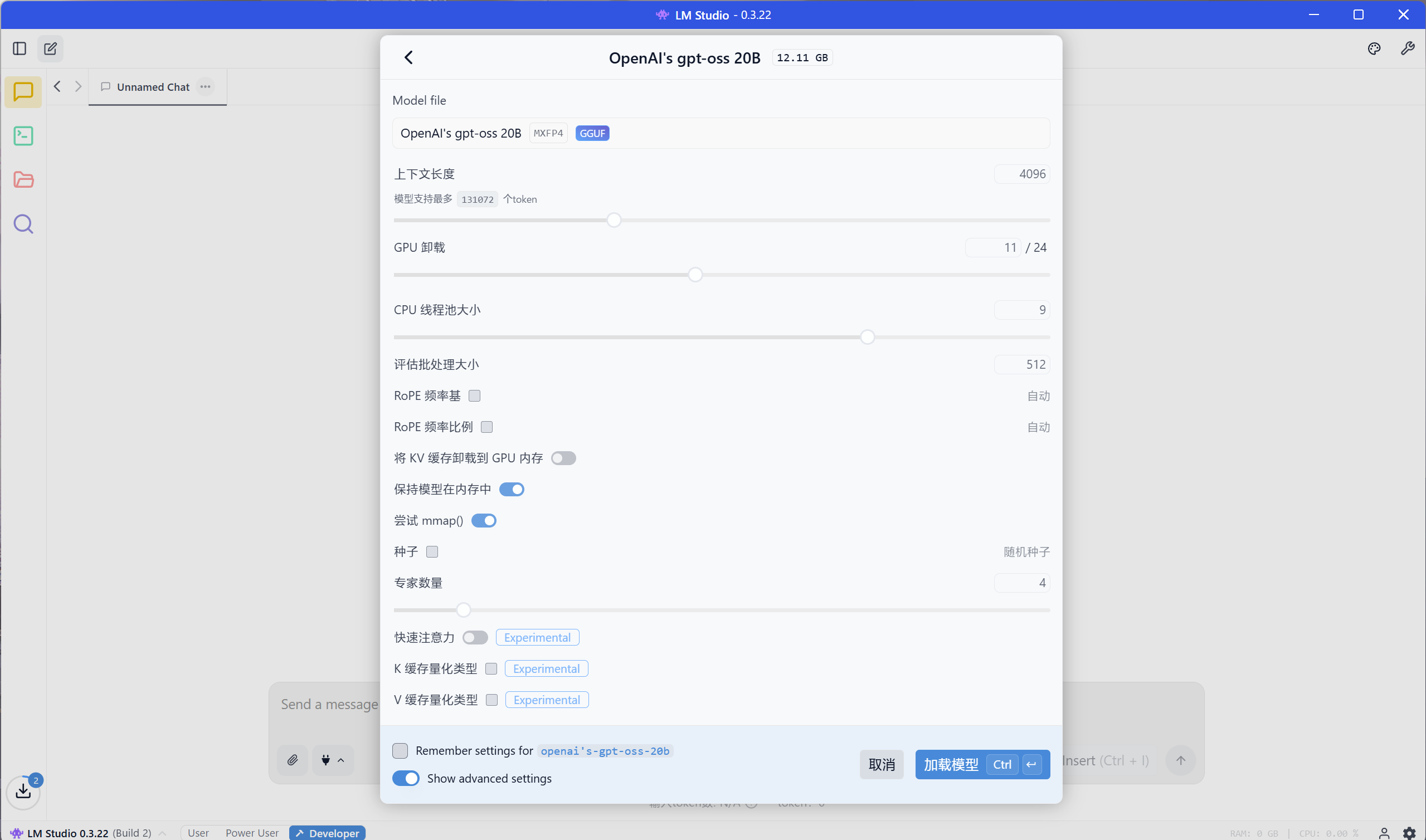Open the downloads panel icon
This screenshot has width=1426, height=840.
pos(23,790)
